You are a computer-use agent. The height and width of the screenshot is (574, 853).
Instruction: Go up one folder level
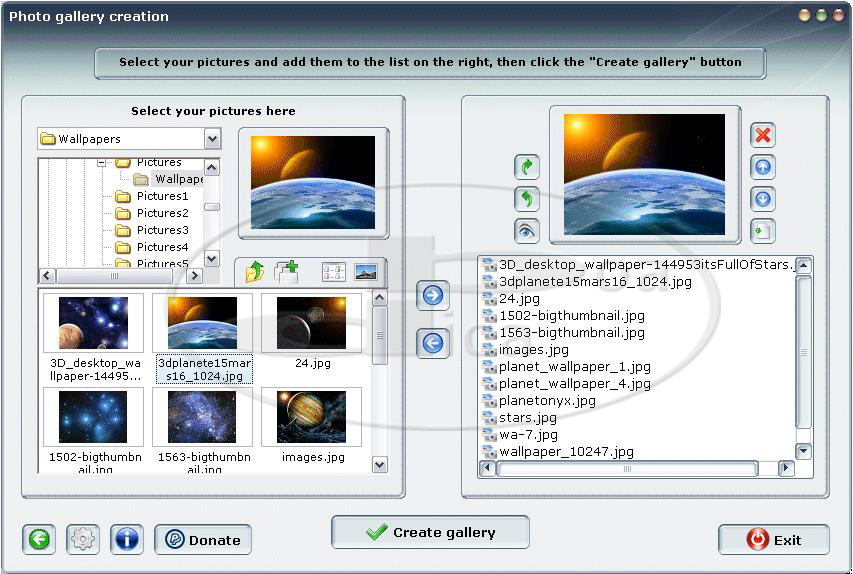255,271
